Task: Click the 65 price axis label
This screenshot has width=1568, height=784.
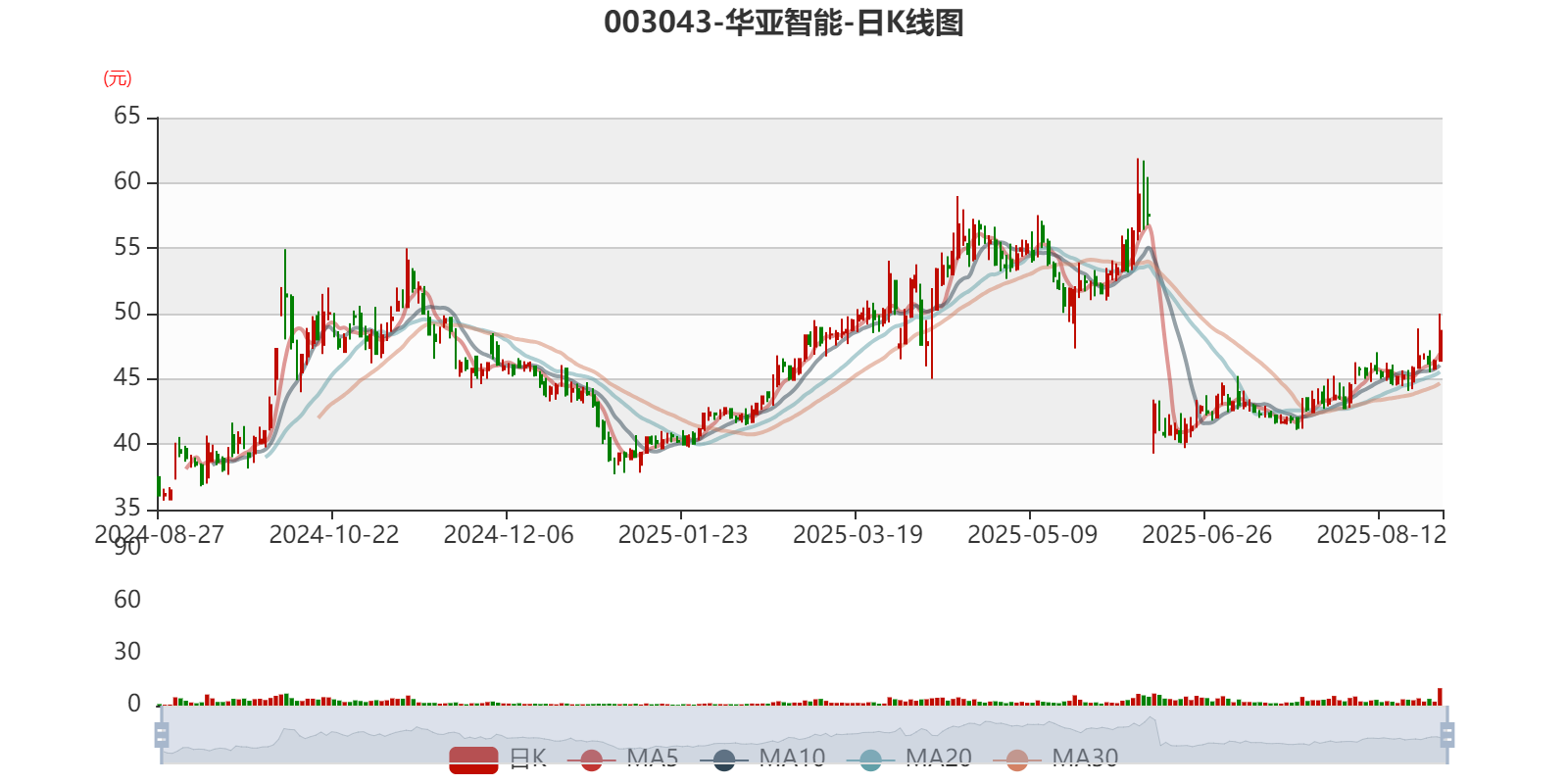Action: 127,117
